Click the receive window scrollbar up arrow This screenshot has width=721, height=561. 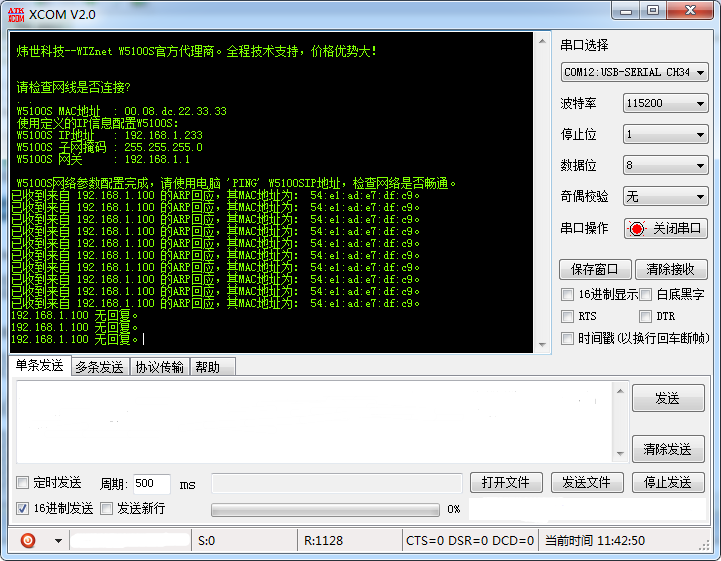(x=542, y=41)
